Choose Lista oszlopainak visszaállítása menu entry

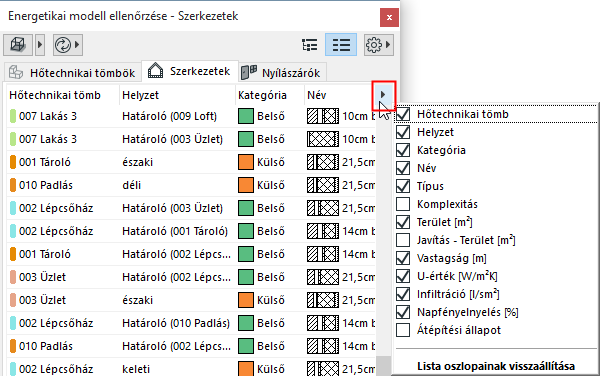click(x=496, y=366)
